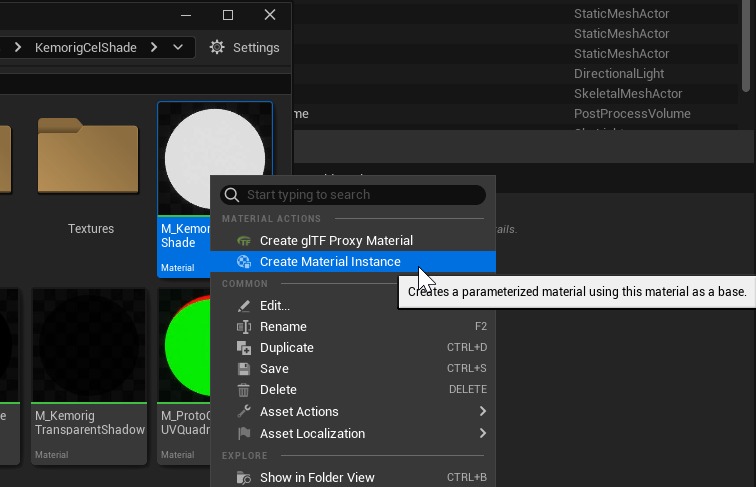Choose Create Material Instance menu entry
This screenshot has width=756, height=487.
tap(330, 262)
